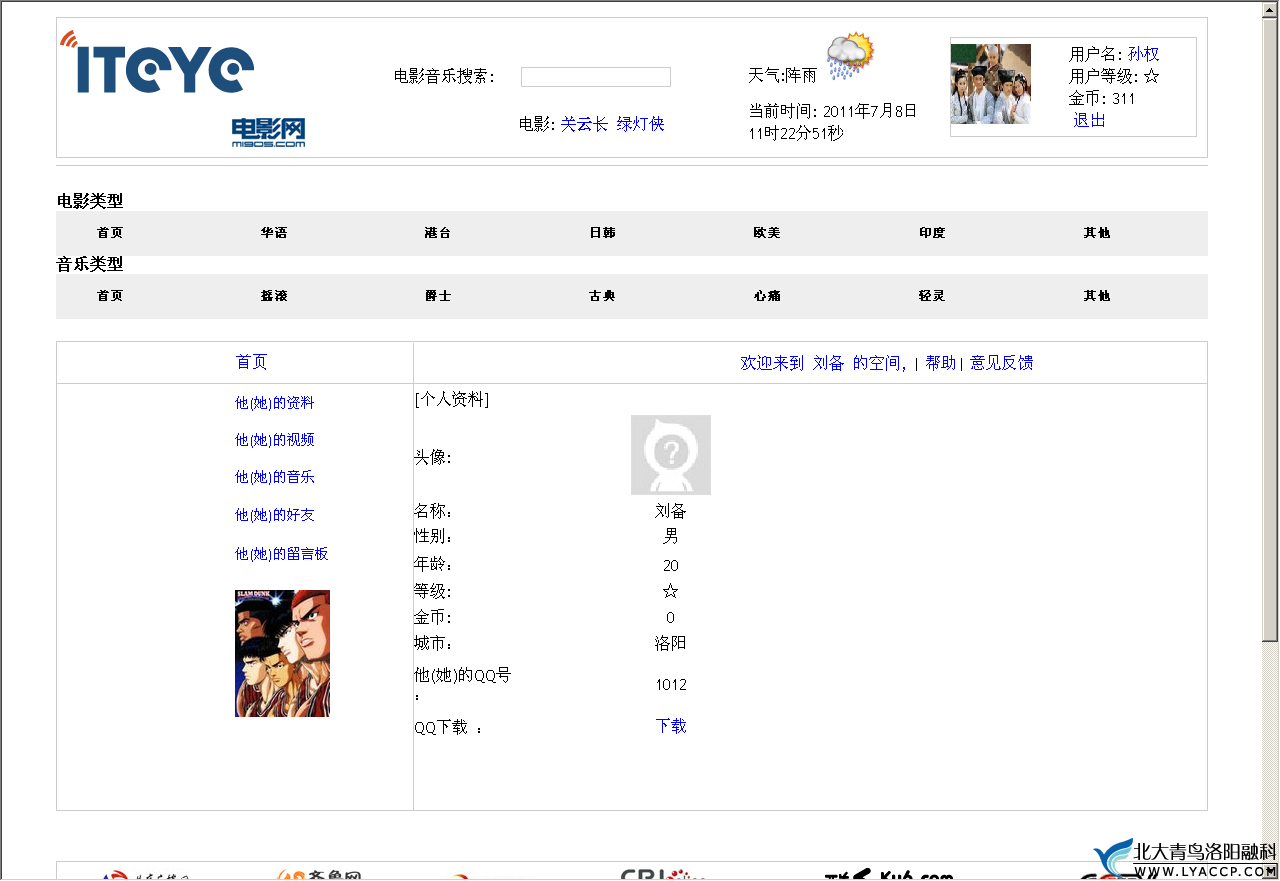Select 其他 under 电影类型
This screenshot has width=1280, height=881.
(1097, 233)
